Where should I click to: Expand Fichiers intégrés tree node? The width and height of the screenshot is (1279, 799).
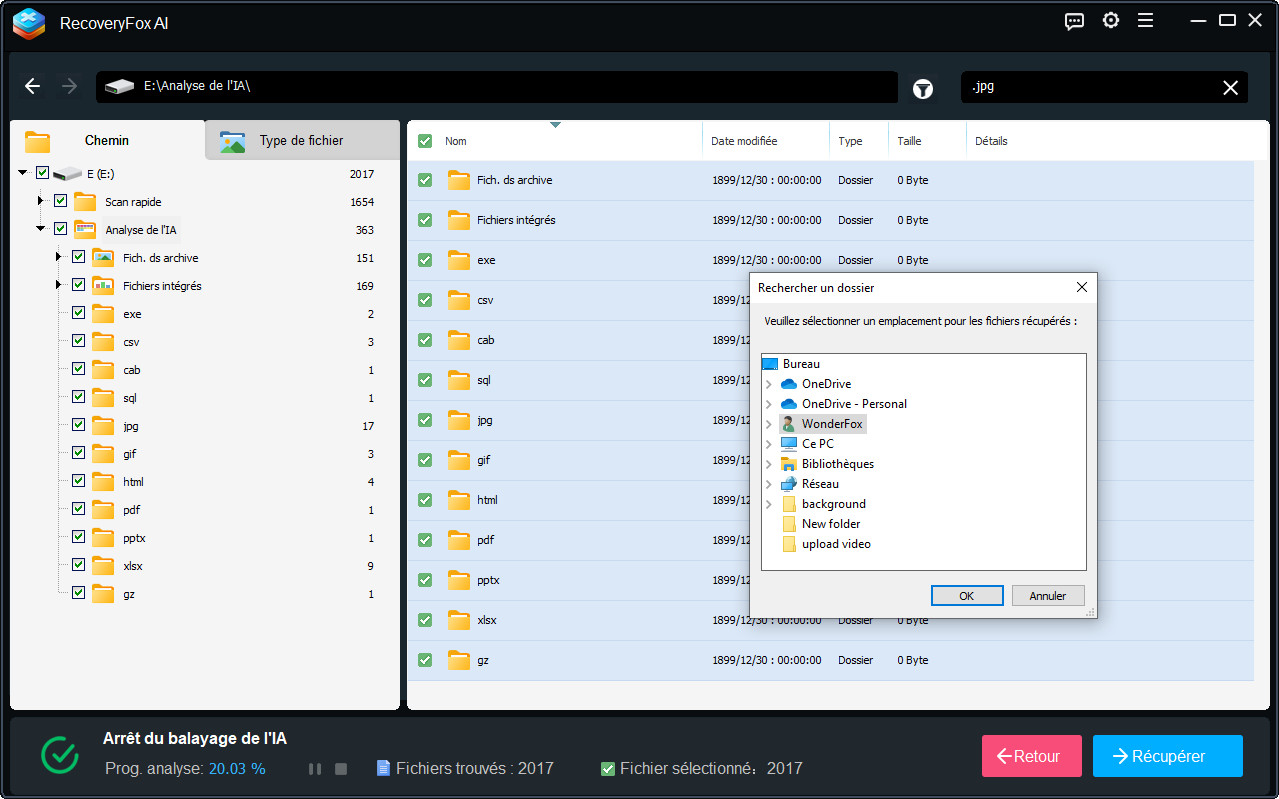(x=59, y=285)
